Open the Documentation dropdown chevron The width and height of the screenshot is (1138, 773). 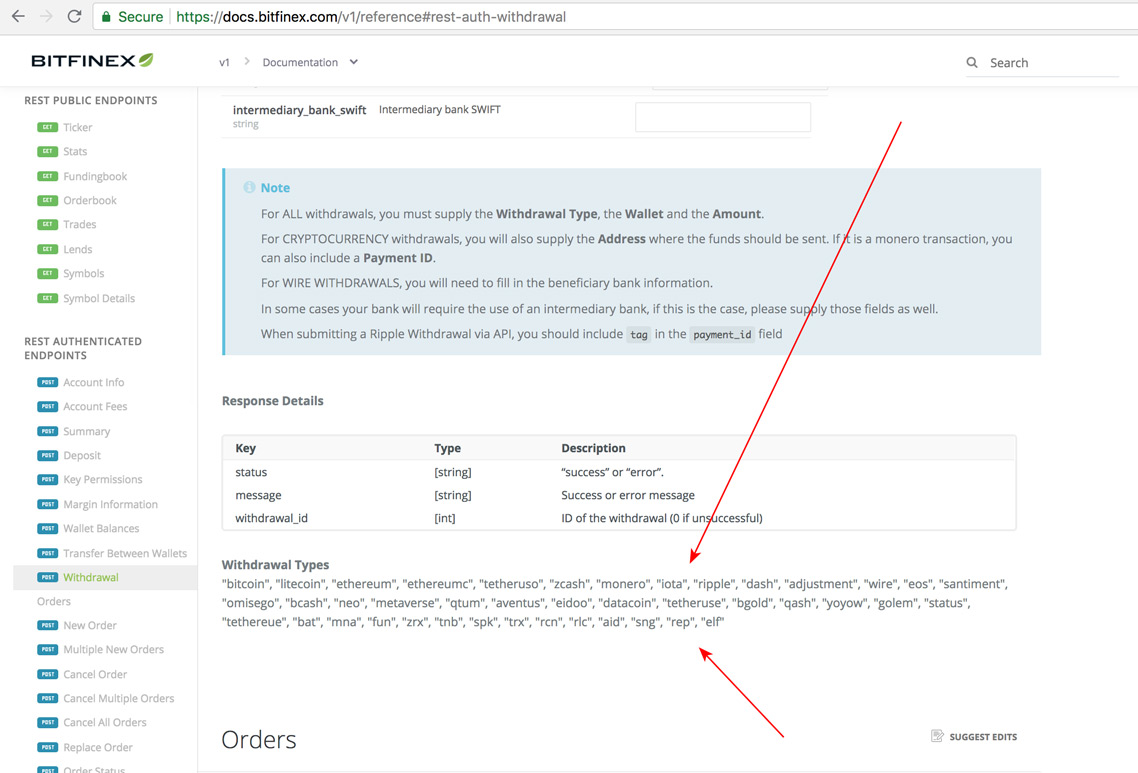pyautogui.click(x=353, y=62)
